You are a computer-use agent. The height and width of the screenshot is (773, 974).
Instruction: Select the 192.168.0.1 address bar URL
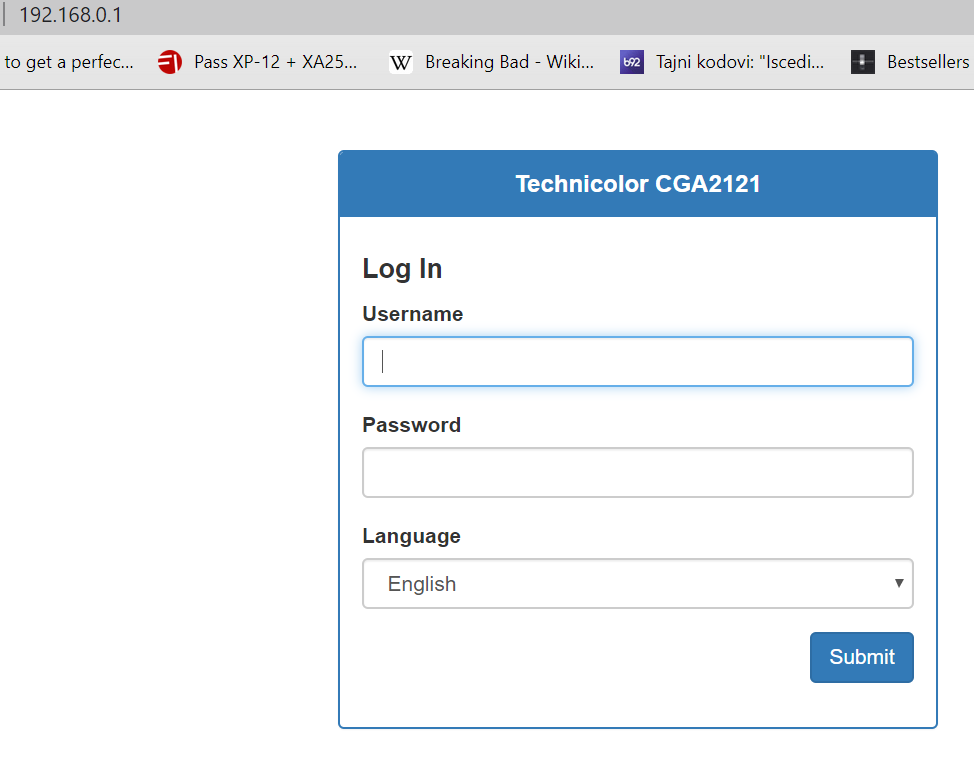click(70, 15)
